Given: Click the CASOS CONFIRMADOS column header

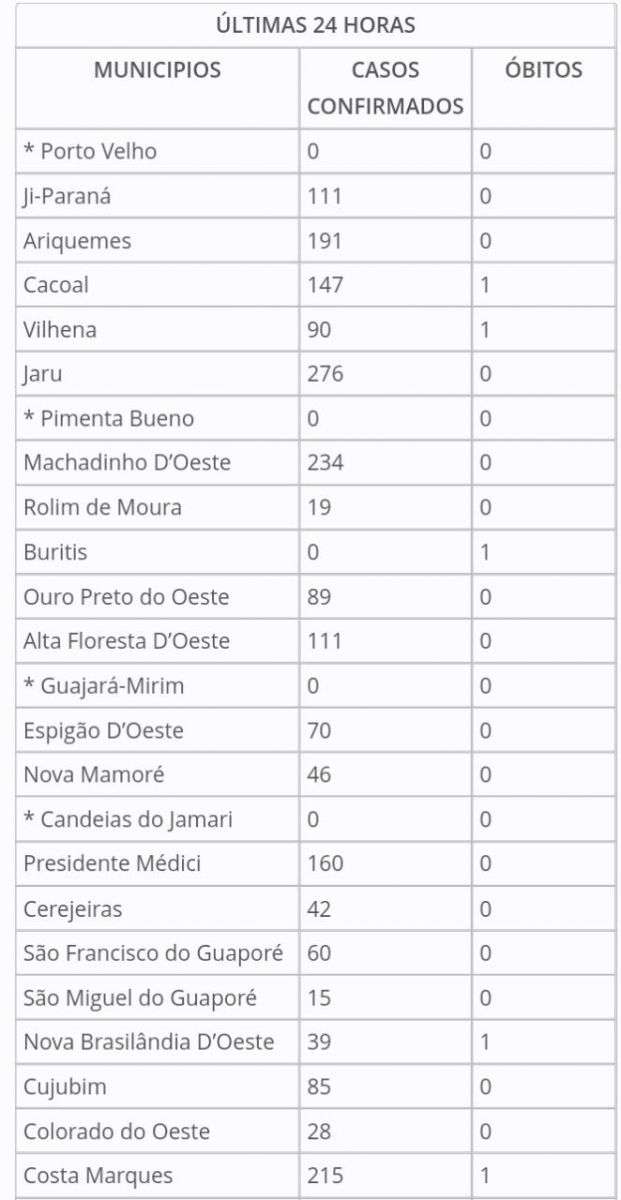Looking at the screenshot, I should (x=385, y=88).
